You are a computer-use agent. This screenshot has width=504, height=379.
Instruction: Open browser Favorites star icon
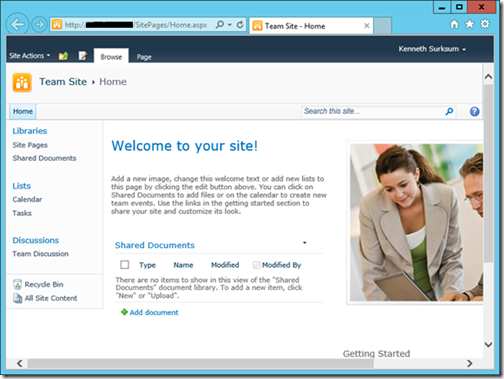point(469,24)
